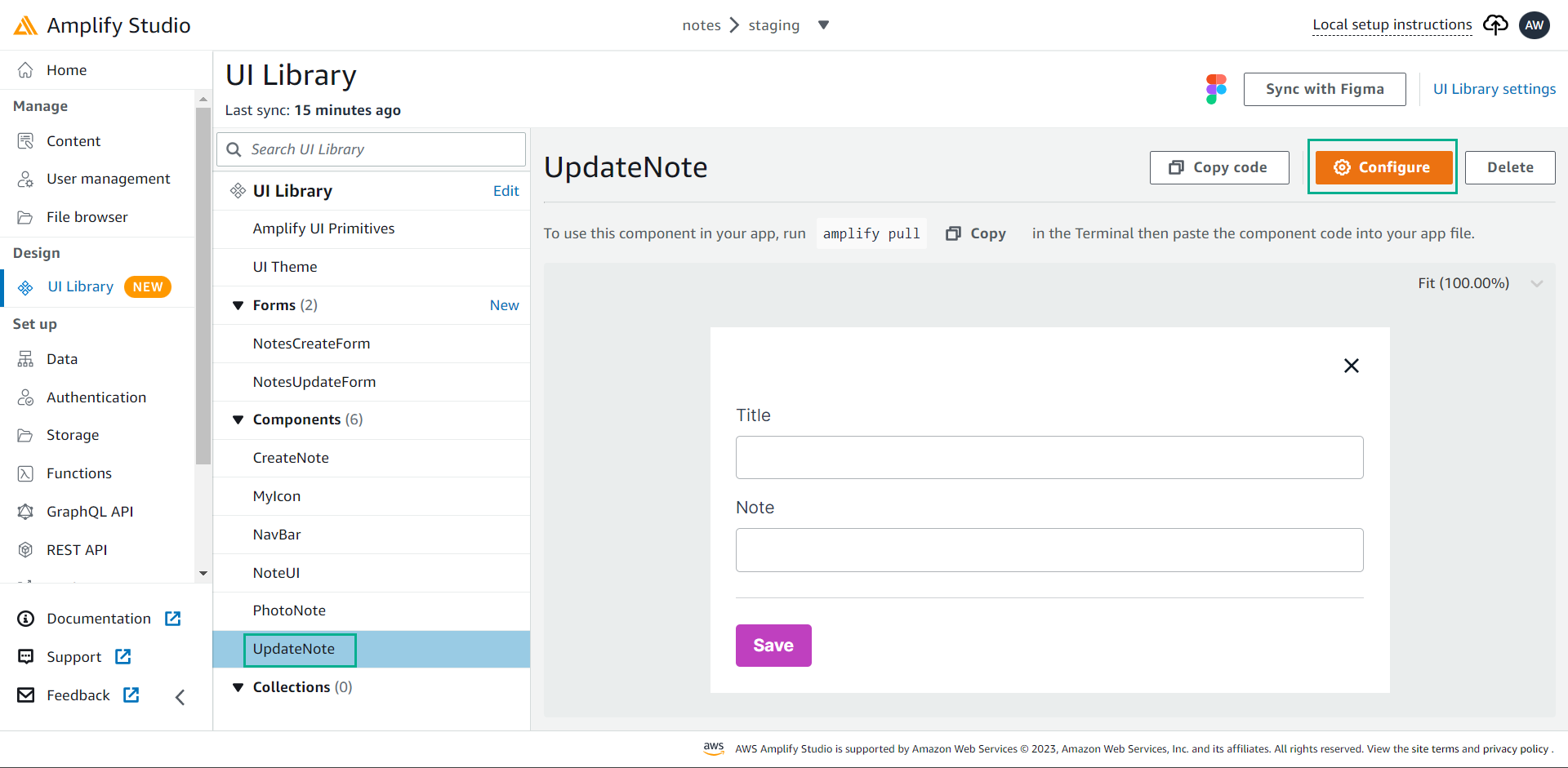Click the GraphQL API icon
1568x768 pixels.
click(x=25, y=512)
